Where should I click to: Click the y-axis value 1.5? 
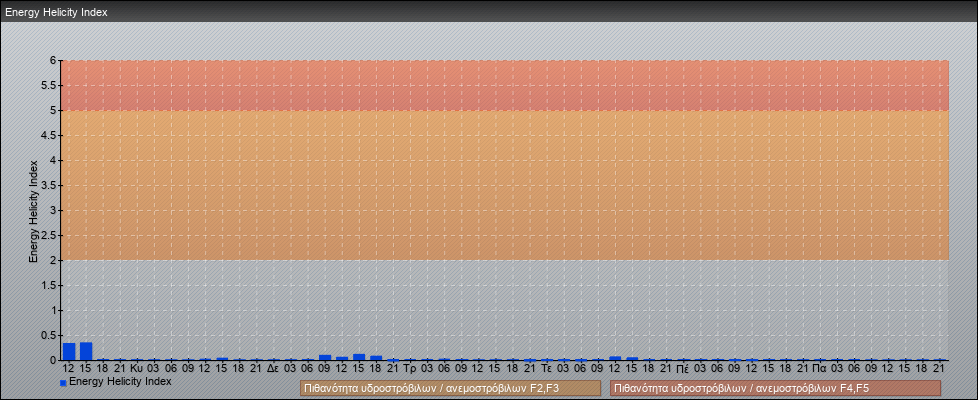click(x=50, y=285)
